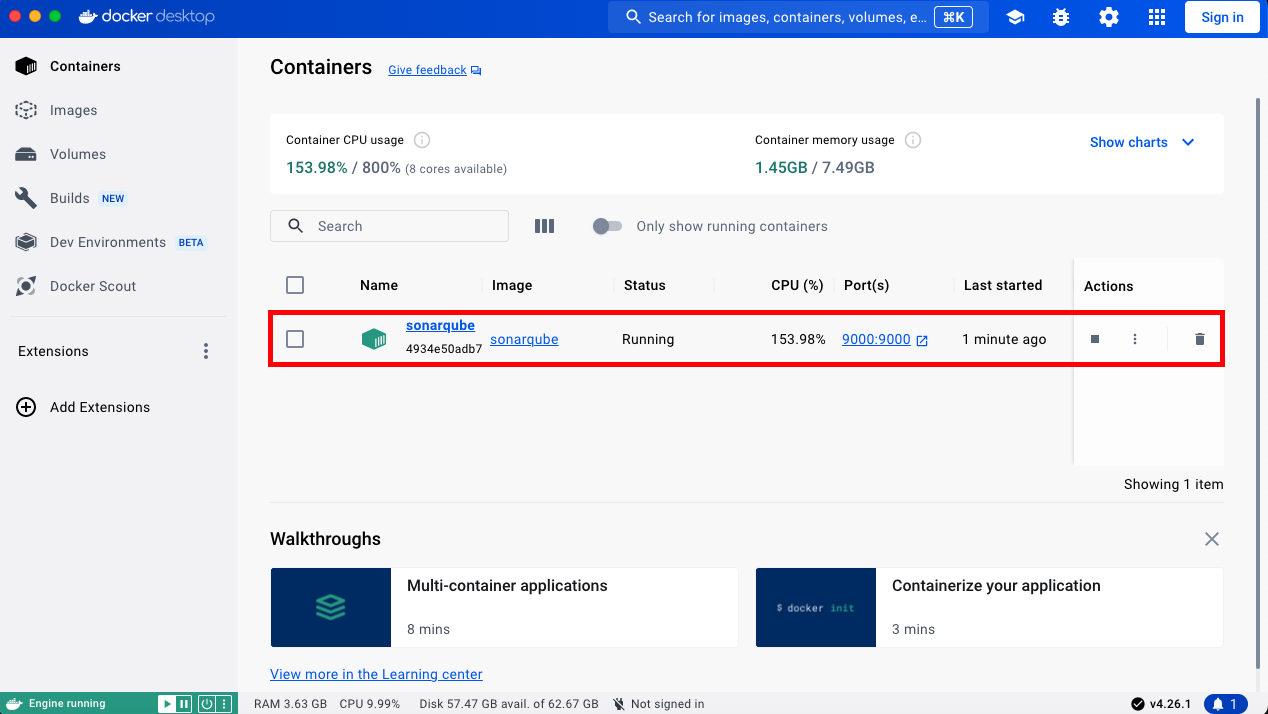Open the engine three-dot menu in status bar
This screenshot has width=1268, height=714.
click(225, 704)
